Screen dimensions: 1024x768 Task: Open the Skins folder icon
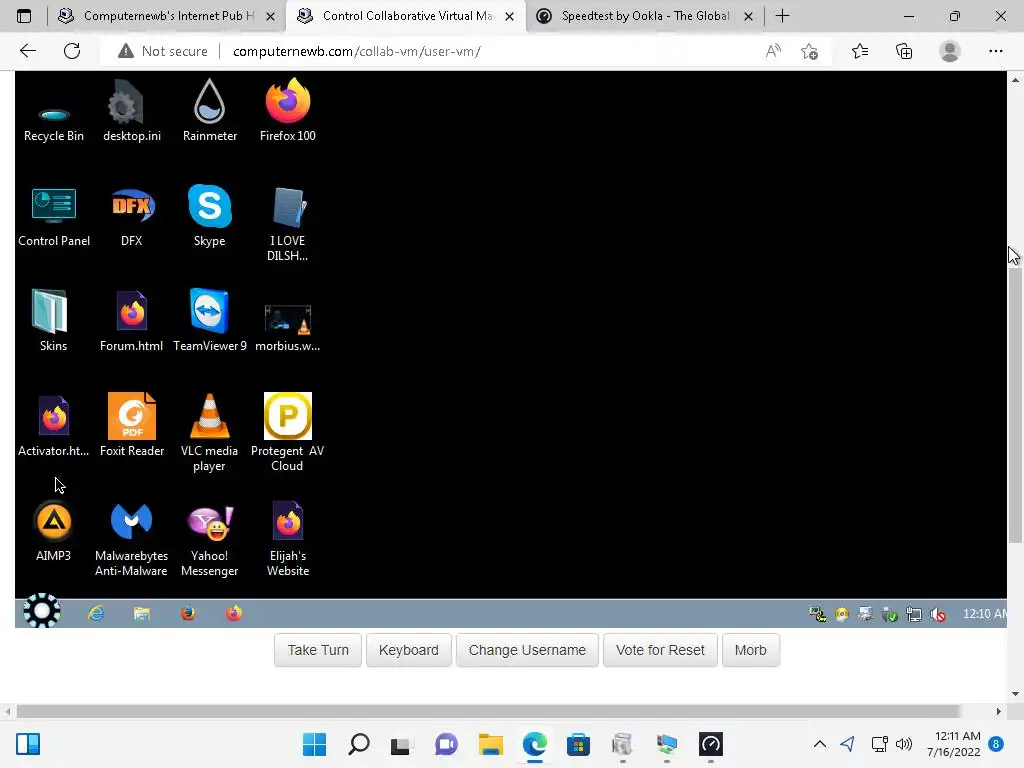click(x=54, y=321)
